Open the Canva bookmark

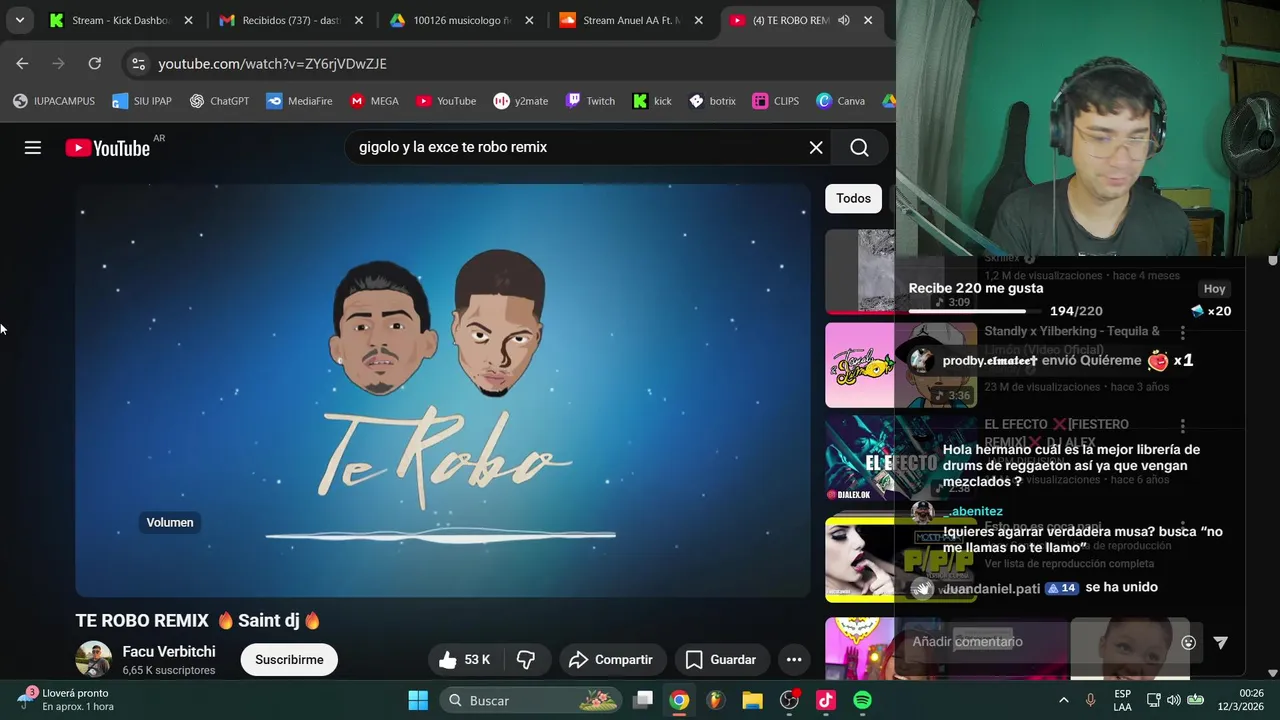tap(840, 101)
